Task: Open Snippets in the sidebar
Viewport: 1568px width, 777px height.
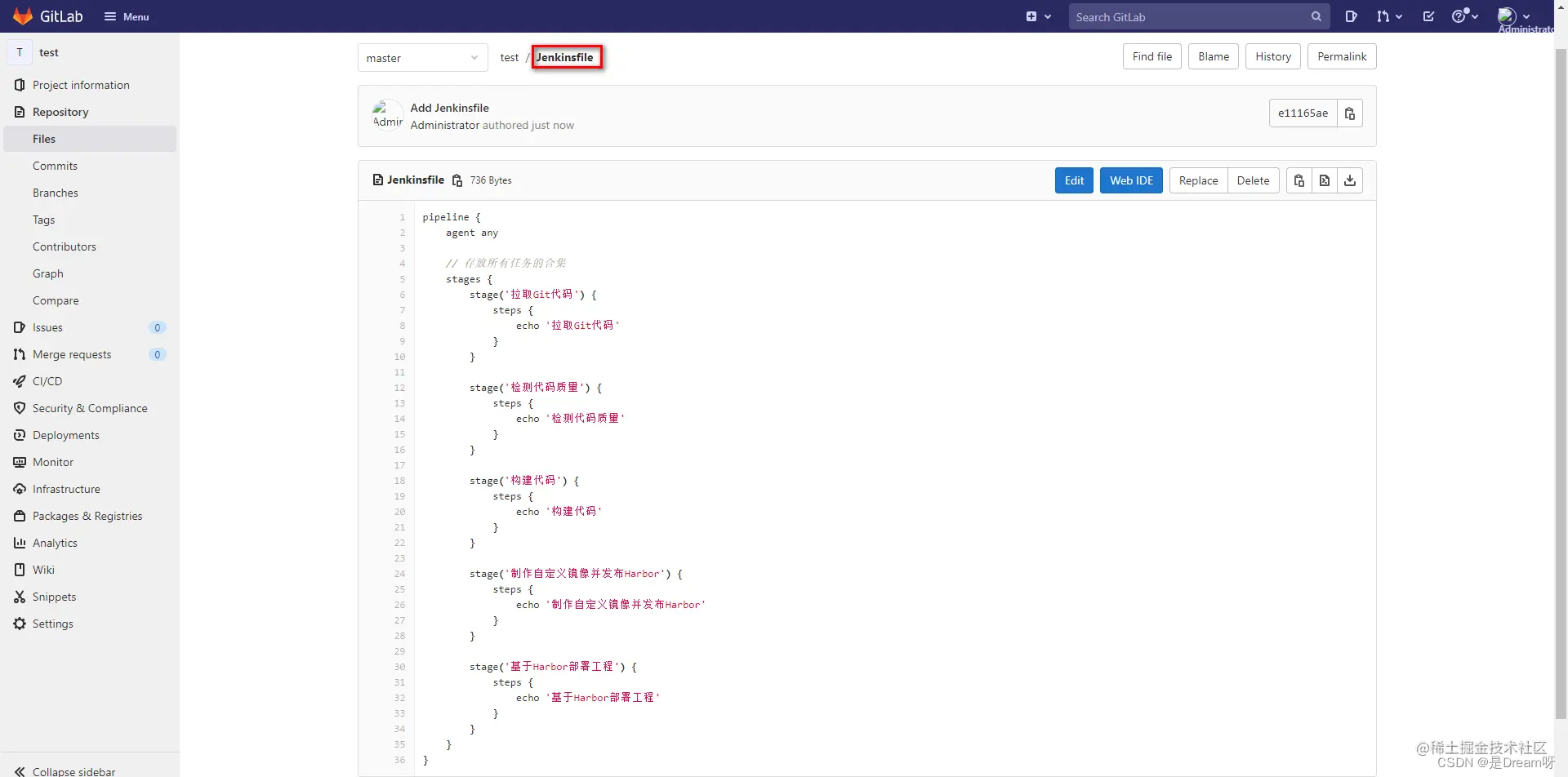Action: tap(54, 597)
